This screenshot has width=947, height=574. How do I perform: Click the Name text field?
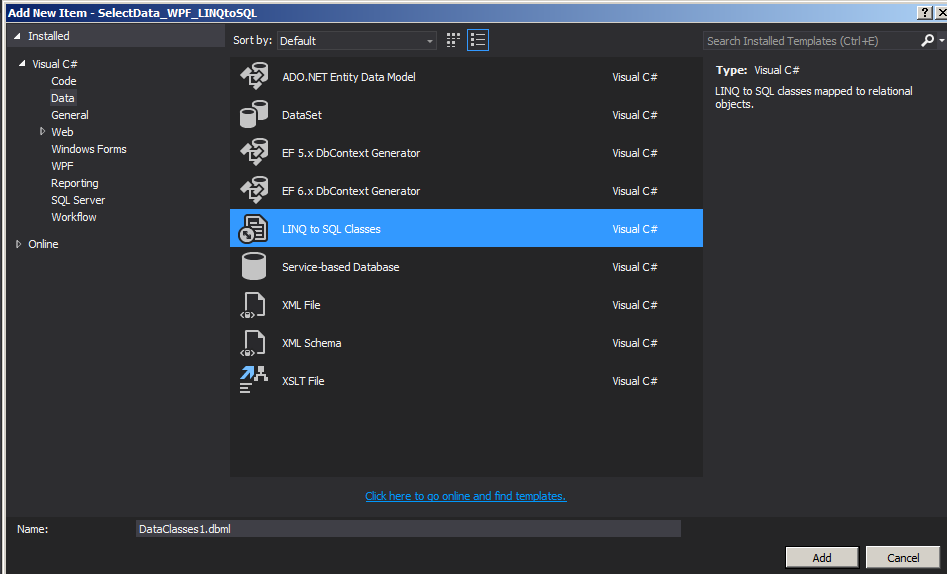click(x=408, y=528)
